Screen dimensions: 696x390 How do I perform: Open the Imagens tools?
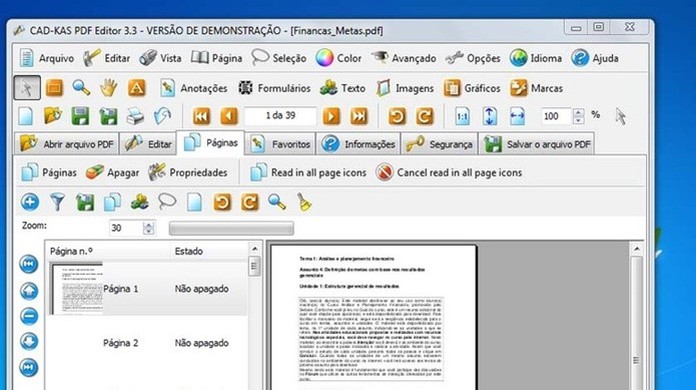pos(404,88)
